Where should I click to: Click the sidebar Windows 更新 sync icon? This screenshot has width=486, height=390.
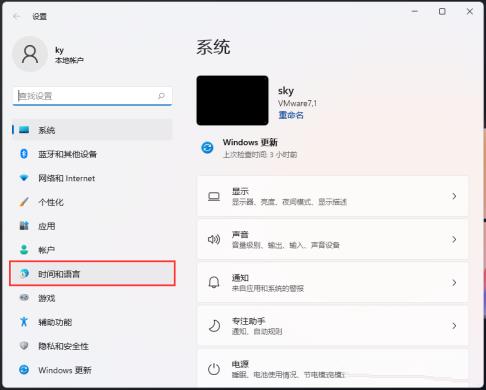point(24,370)
